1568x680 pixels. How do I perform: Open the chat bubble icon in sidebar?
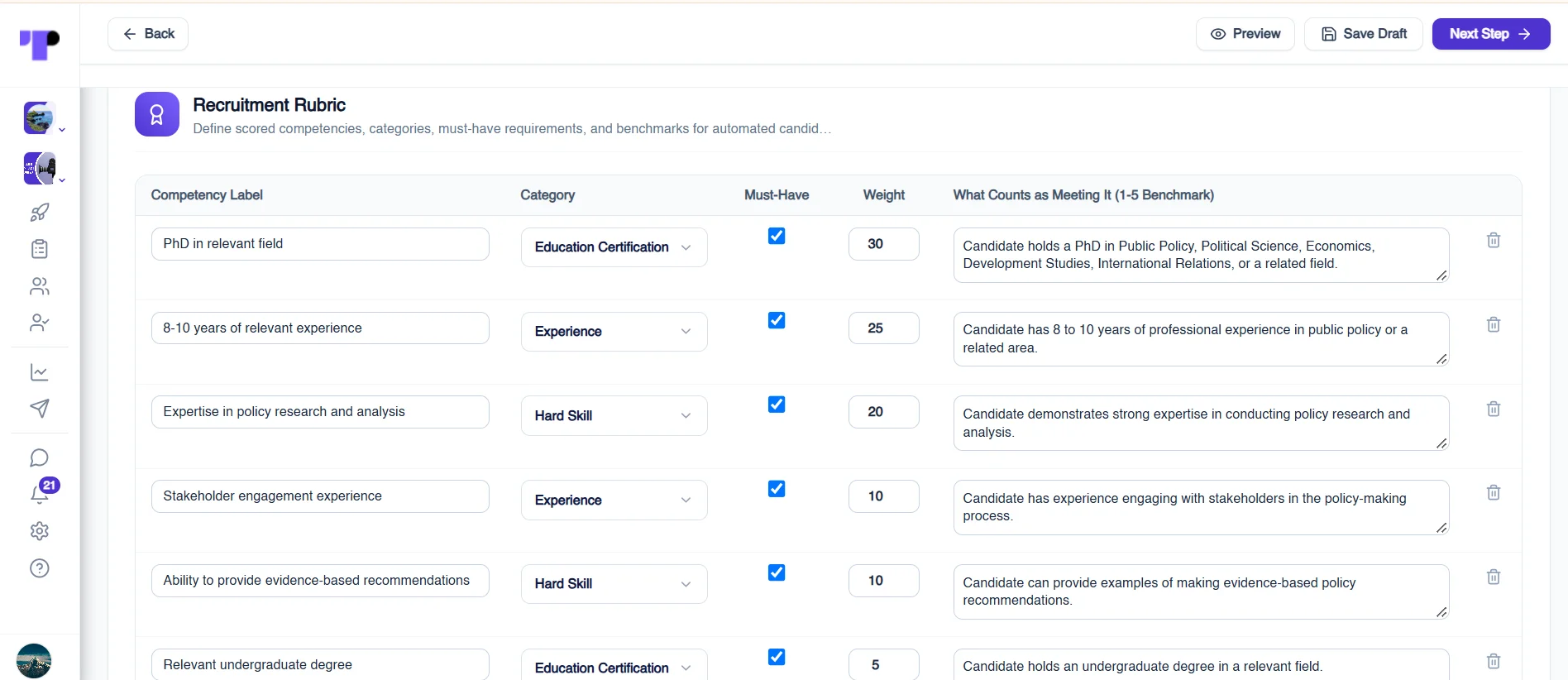[x=40, y=457]
